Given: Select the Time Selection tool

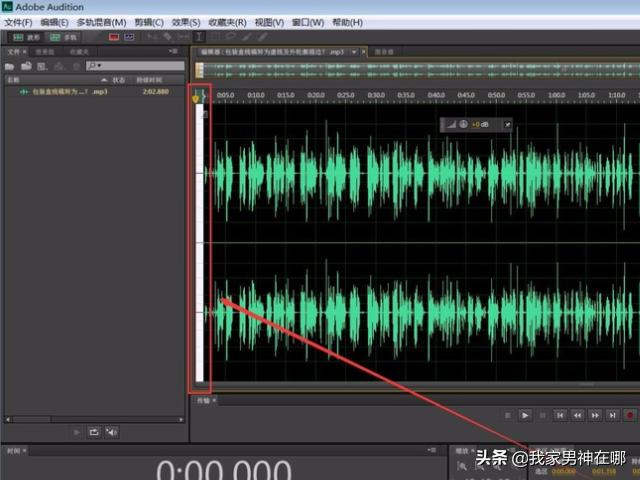Looking at the screenshot, I should coord(199,37).
